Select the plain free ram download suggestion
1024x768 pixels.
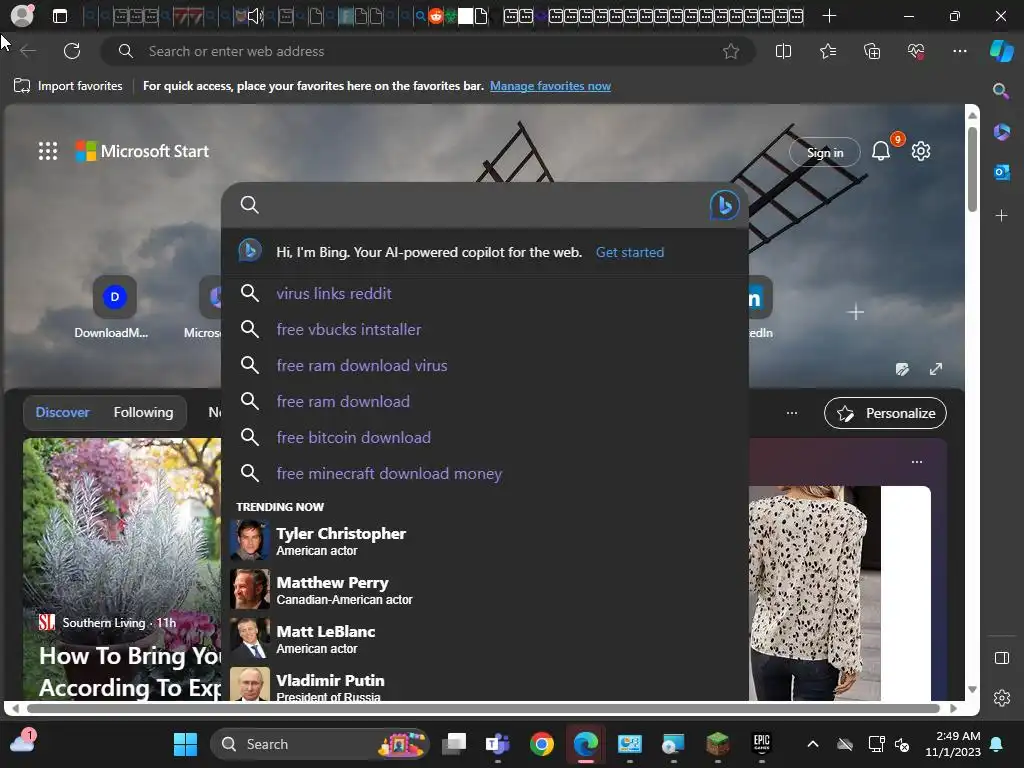[485, 401]
